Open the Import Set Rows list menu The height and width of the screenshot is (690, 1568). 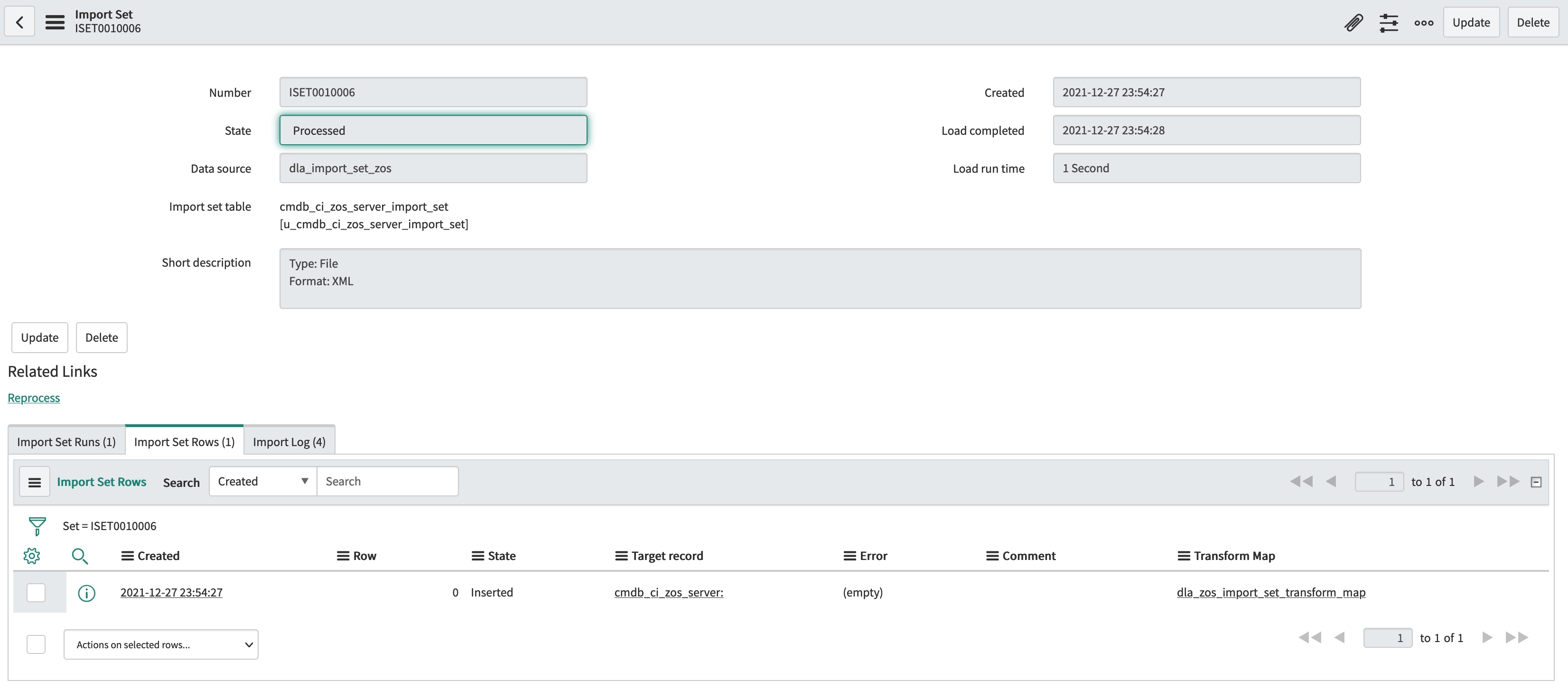(35, 482)
